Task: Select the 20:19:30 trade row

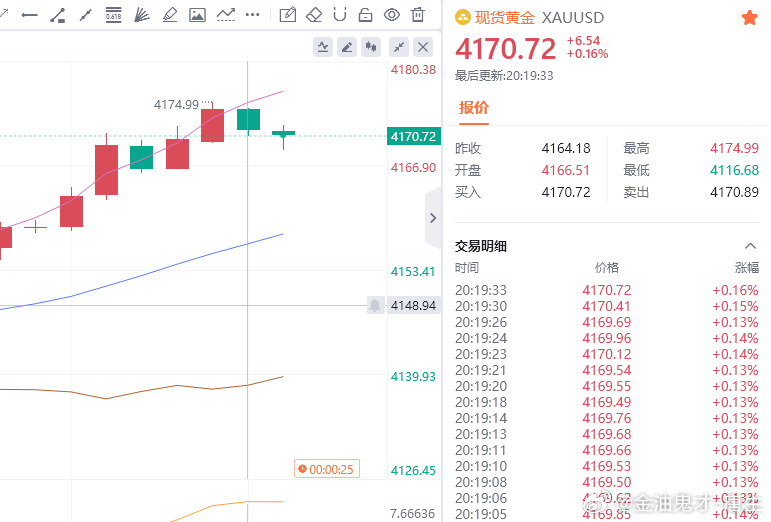Action: pos(607,306)
